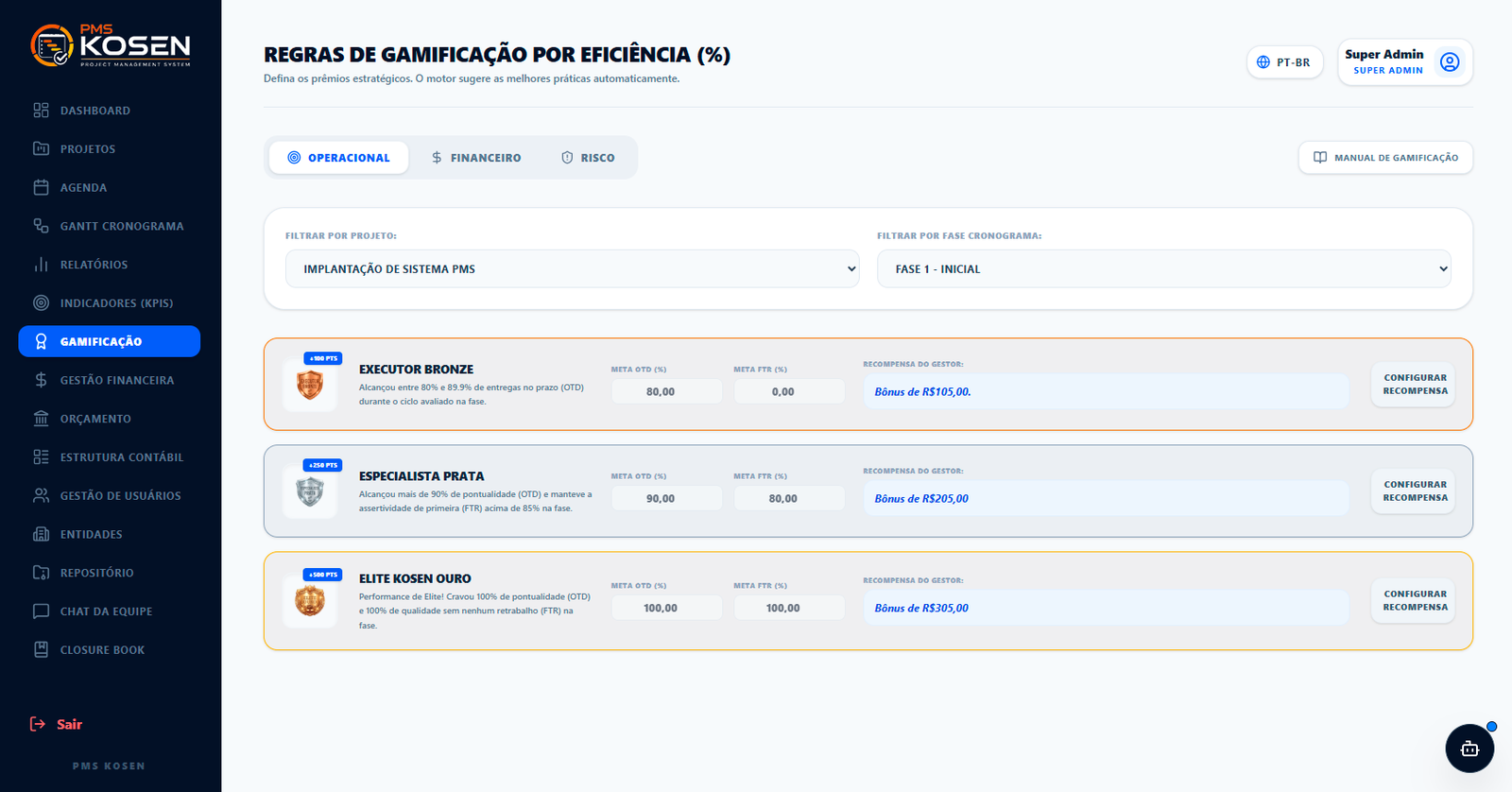1512x792 pixels.
Task: Click the Elite Kosen Ouro title text
Action: (x=415, y=578)
